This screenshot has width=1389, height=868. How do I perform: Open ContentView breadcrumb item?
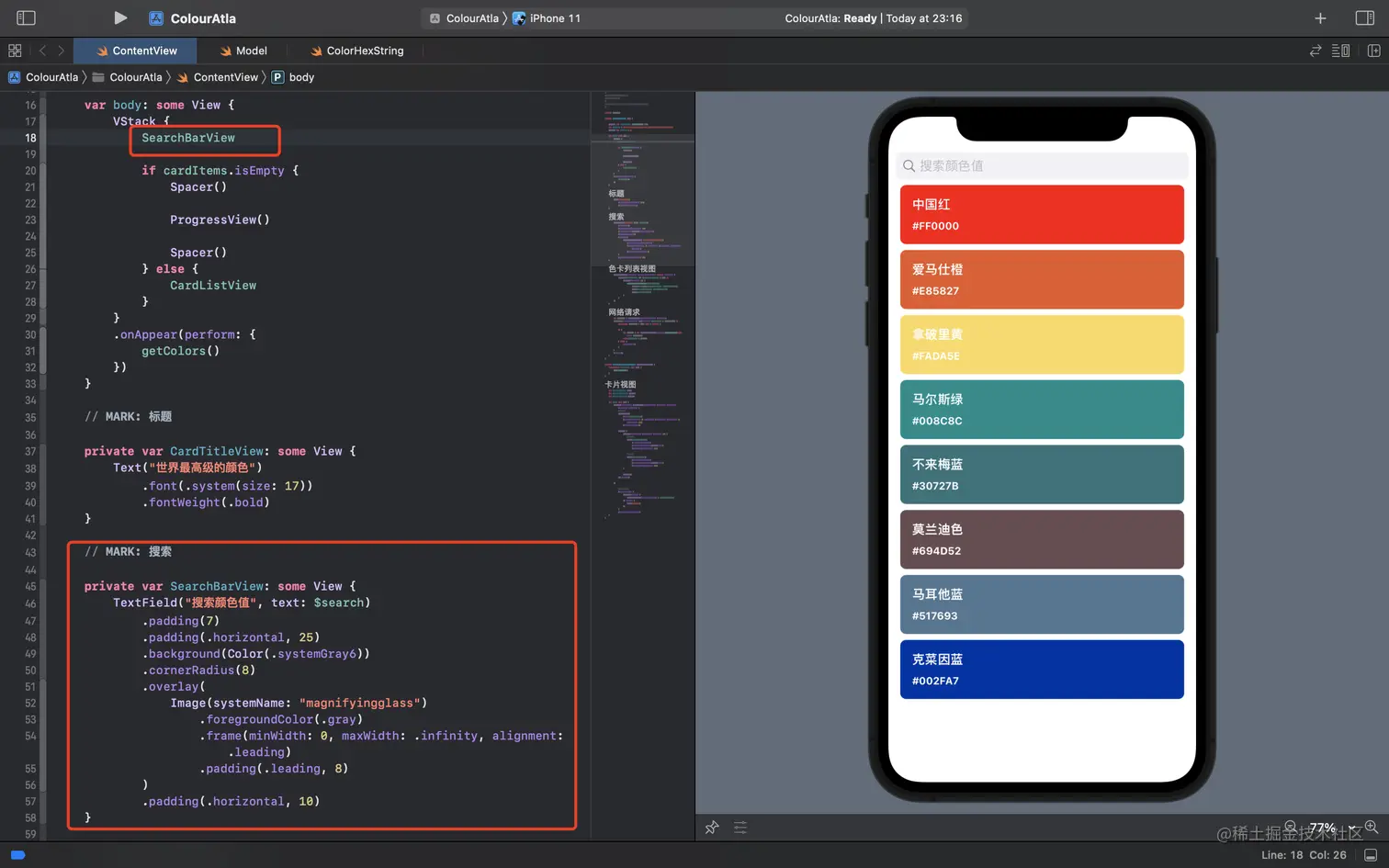(218, 77)
